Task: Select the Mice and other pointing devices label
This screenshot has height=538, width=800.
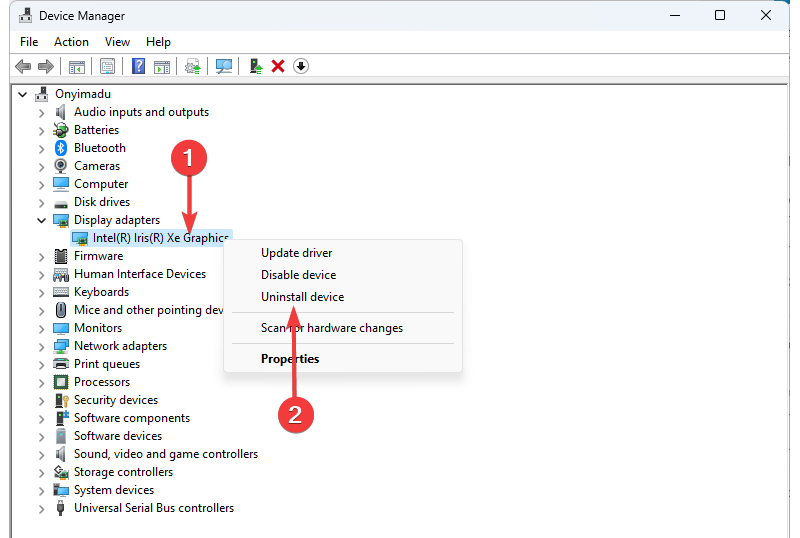Action: point(148,310)
